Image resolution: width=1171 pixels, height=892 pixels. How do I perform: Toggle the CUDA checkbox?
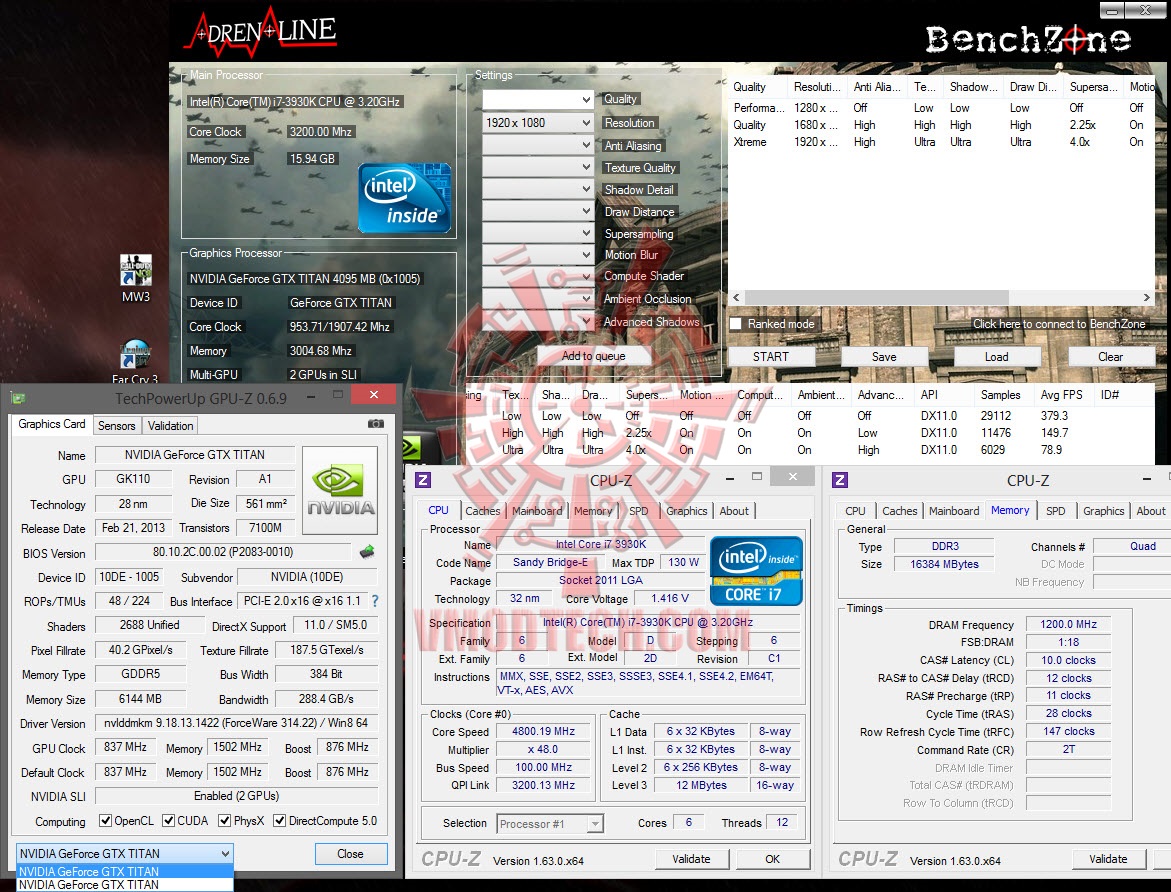click(x=169, y=820)
